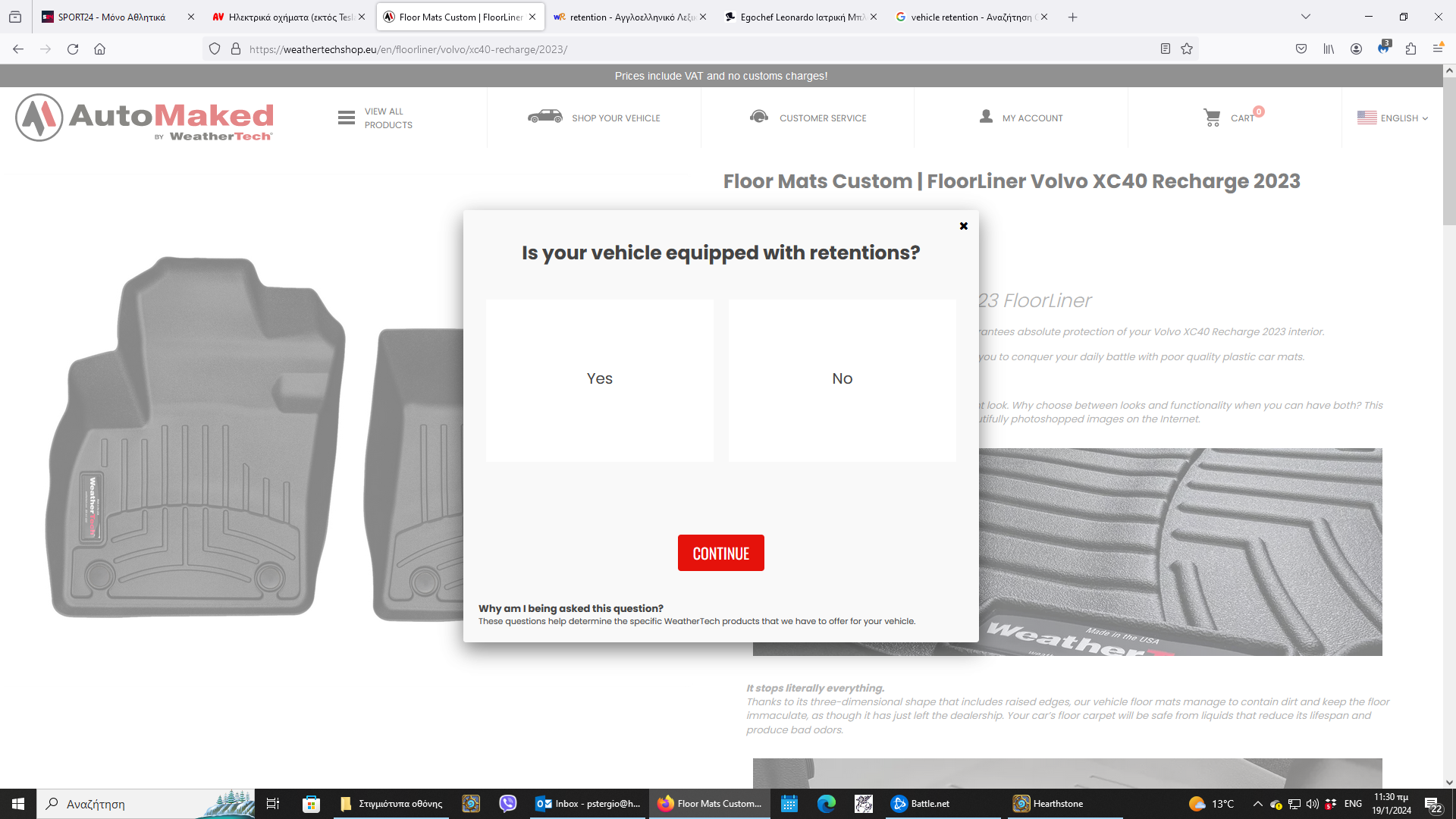The width and height of the screenshot is (1456, 819).
Task: Open the View All Products hamburger menu
Action: [x=347, y=118]
